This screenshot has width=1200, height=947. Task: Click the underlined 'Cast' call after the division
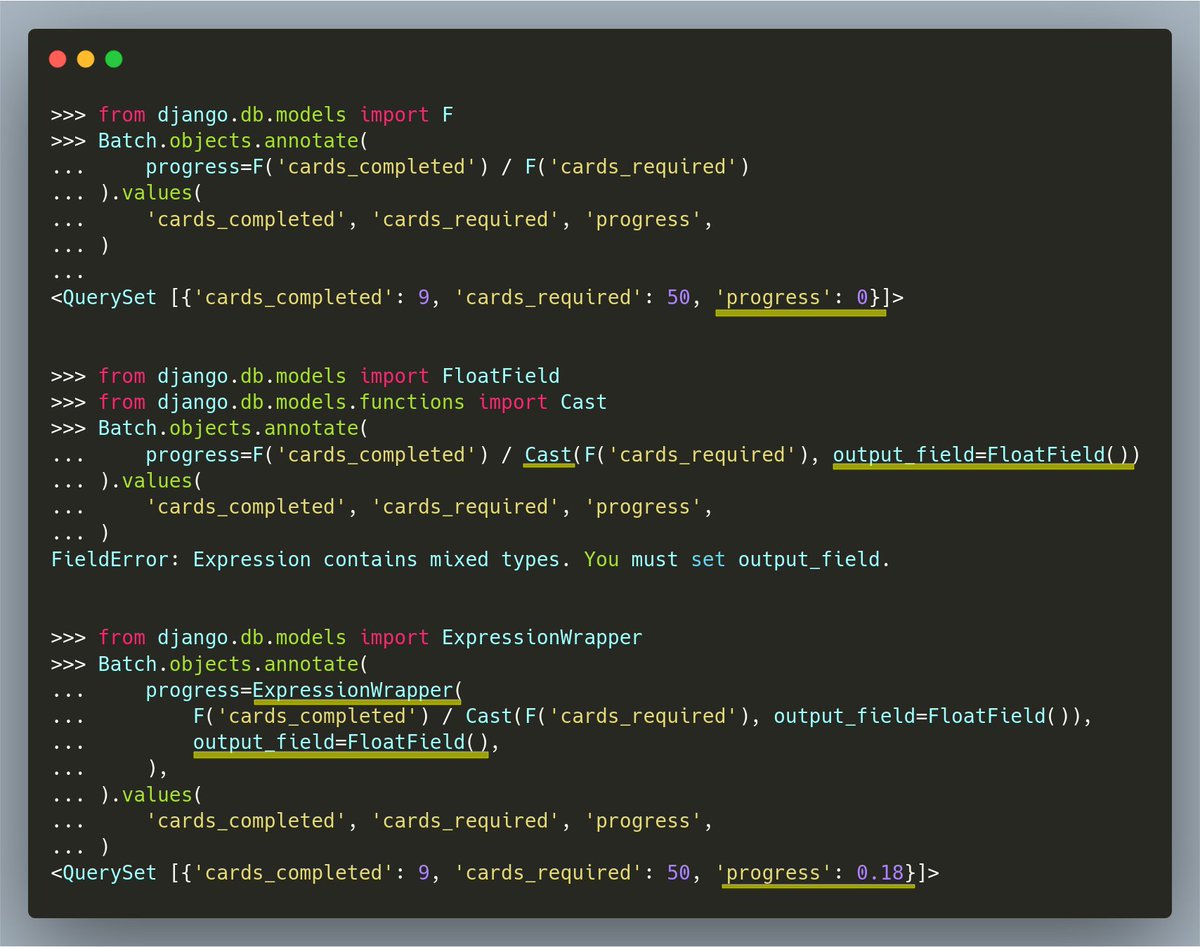[x=548, y=455]
